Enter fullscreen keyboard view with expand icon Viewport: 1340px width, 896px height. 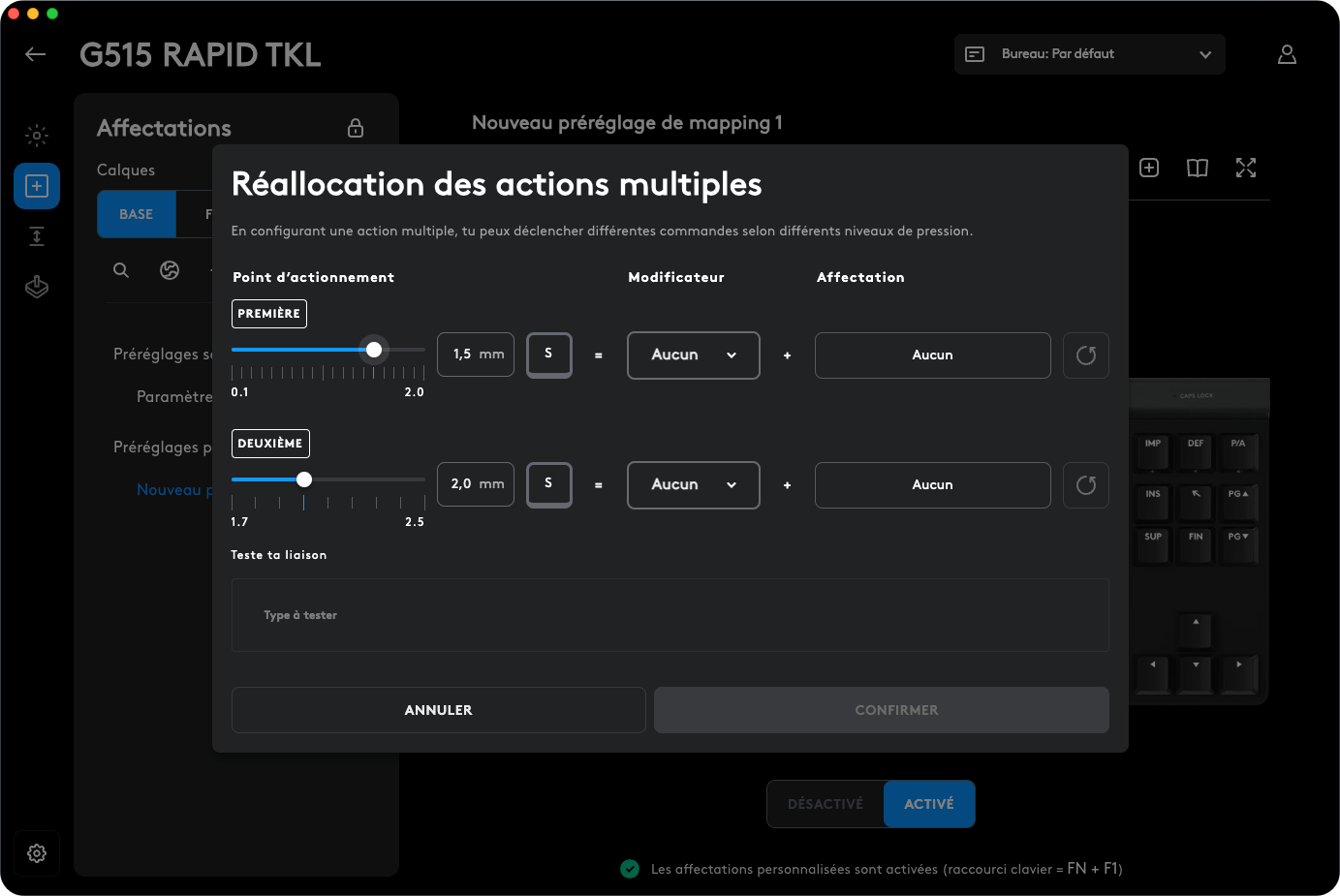tap(1246, 168)
